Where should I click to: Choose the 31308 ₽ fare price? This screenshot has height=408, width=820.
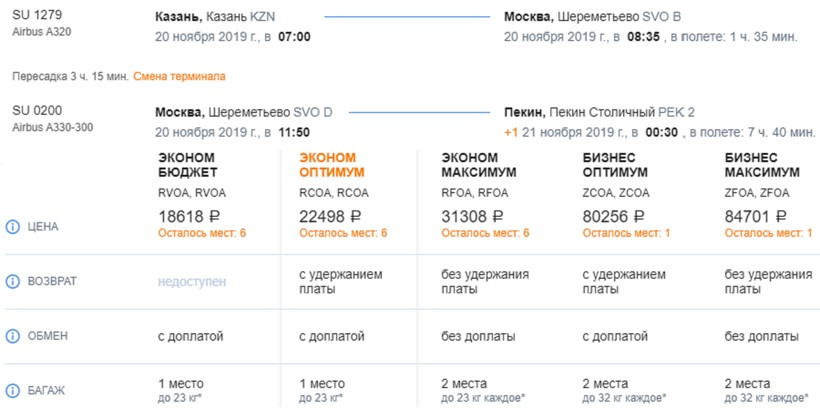click(473, 216)
